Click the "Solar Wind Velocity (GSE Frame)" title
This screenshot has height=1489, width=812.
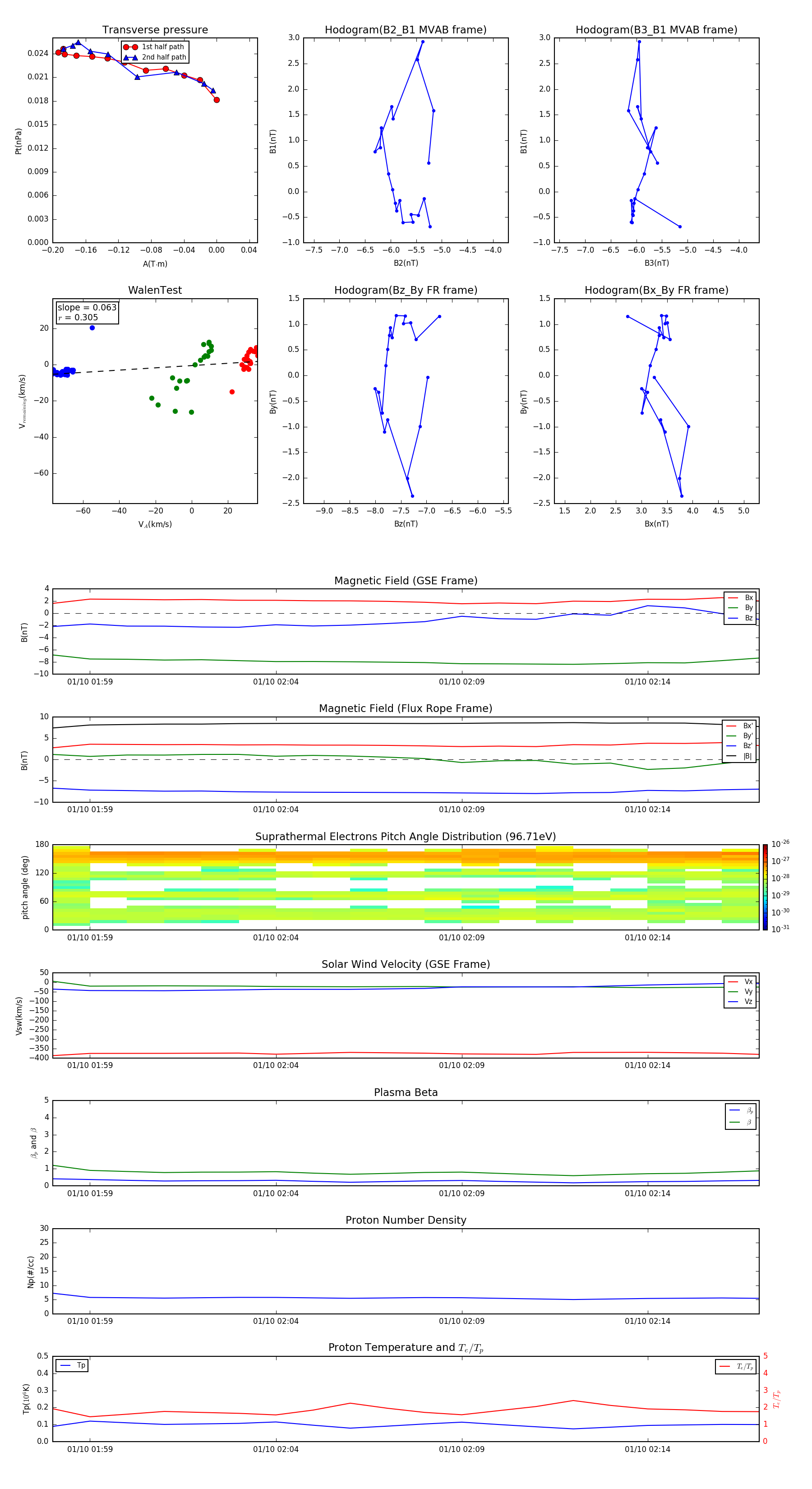406,965
